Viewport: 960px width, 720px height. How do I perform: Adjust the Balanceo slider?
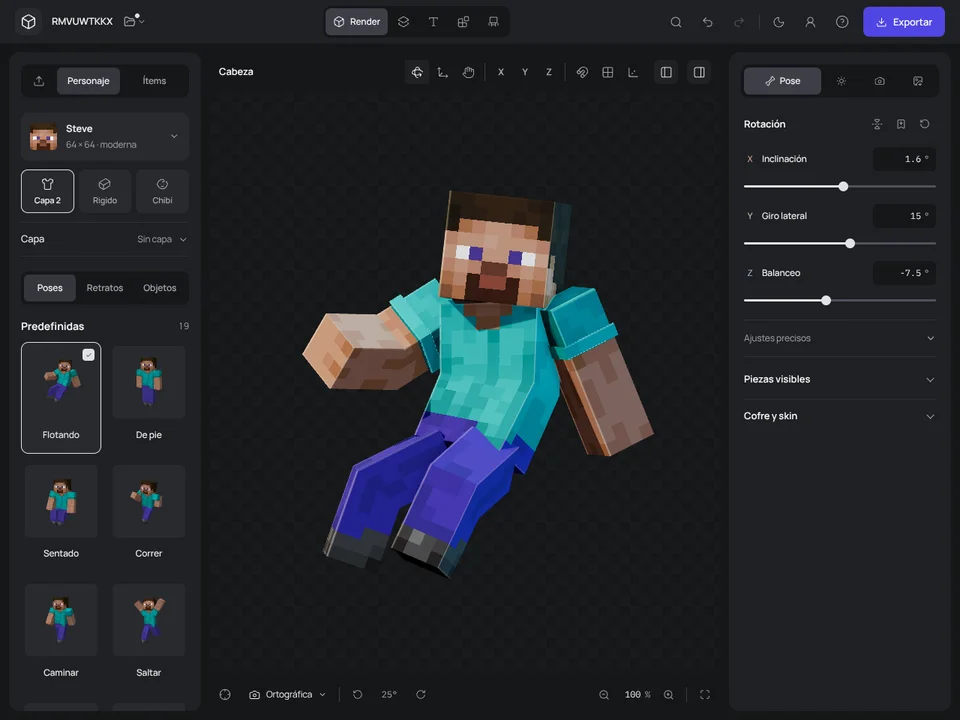pos(839,301)
